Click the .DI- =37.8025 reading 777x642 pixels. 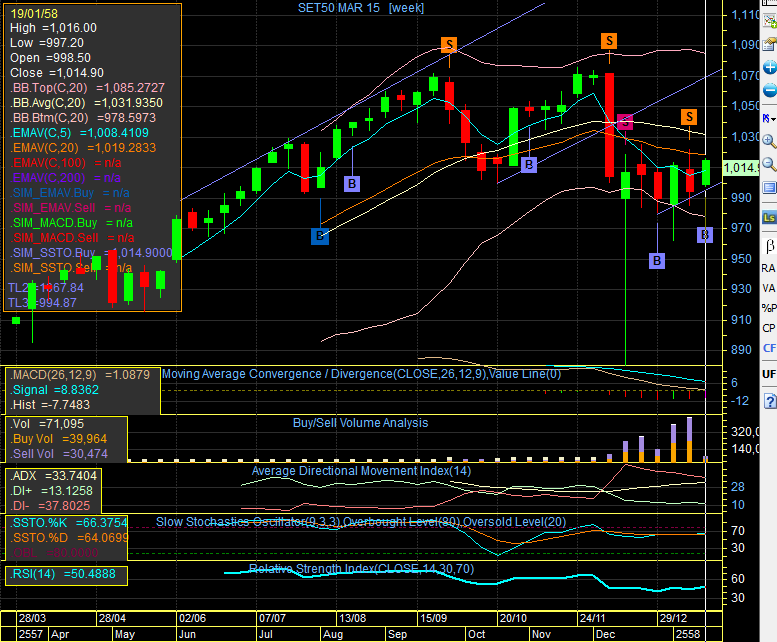50,506
